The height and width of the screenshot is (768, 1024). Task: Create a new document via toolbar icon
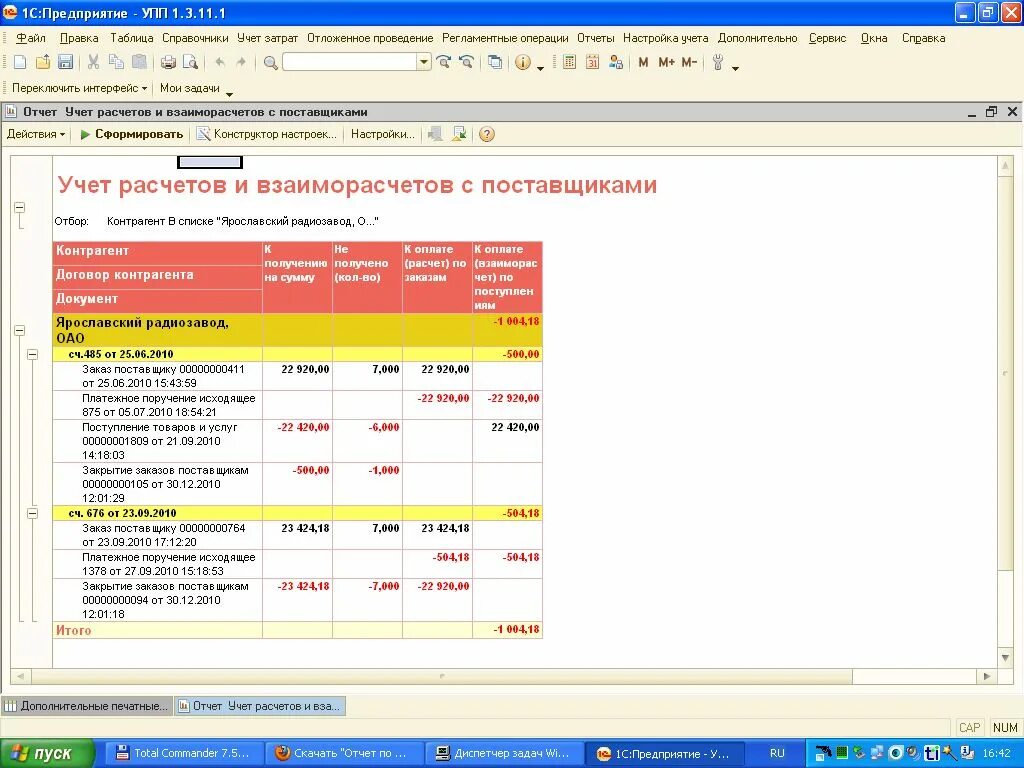point(20,63)
